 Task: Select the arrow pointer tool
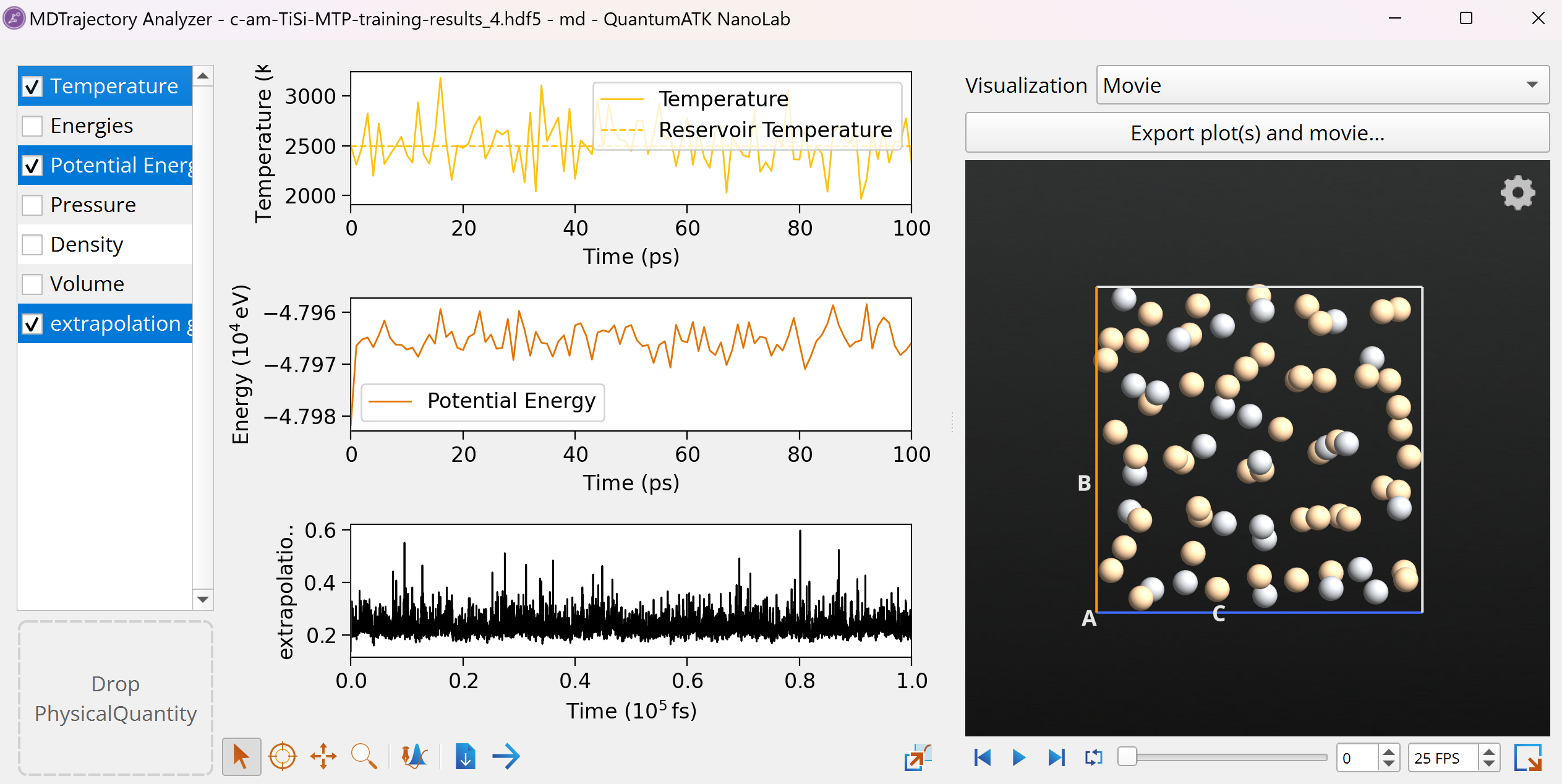pyautogui.click(x=241, y=756)
